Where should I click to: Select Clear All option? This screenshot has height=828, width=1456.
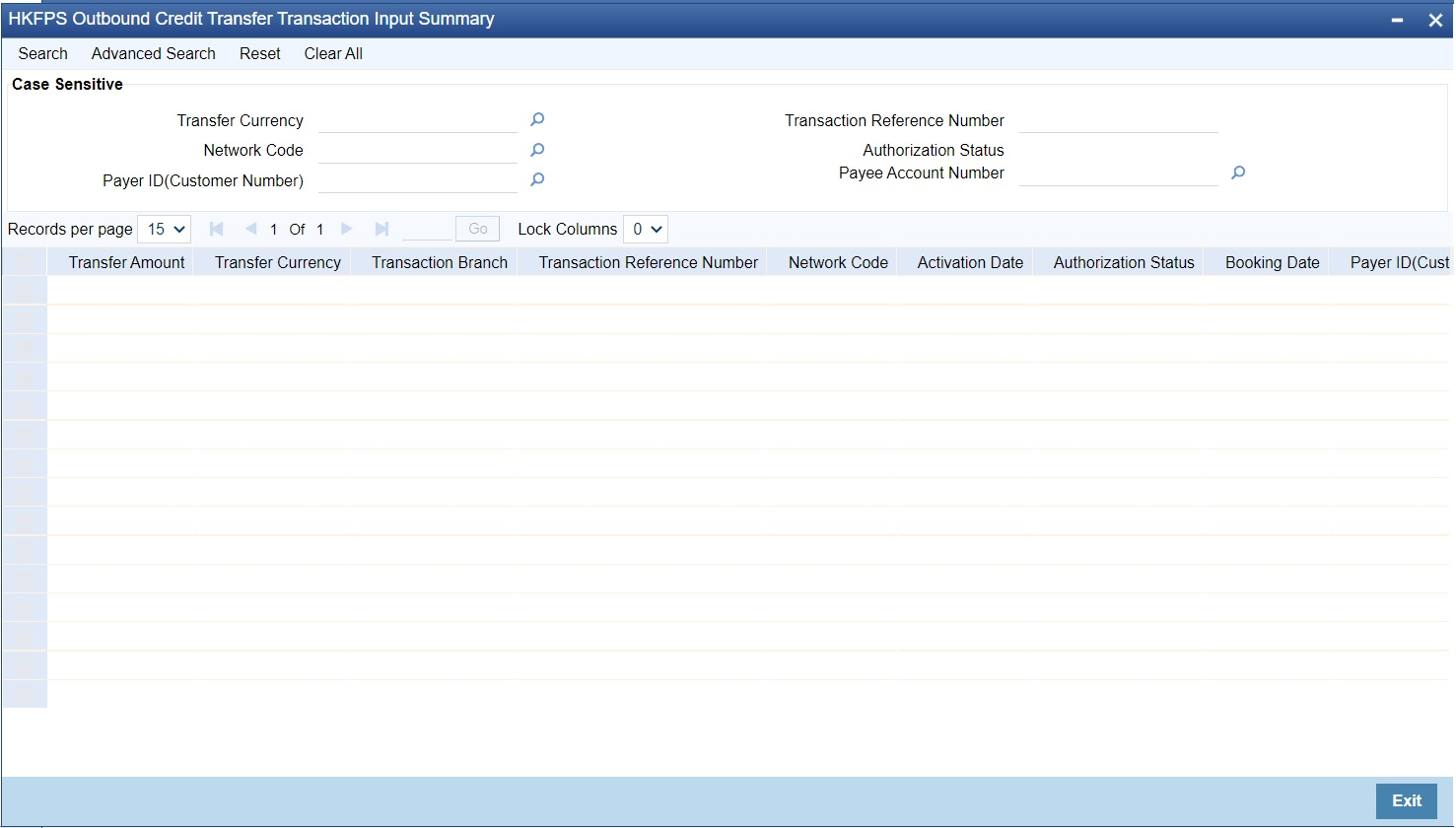click(333, 54)
